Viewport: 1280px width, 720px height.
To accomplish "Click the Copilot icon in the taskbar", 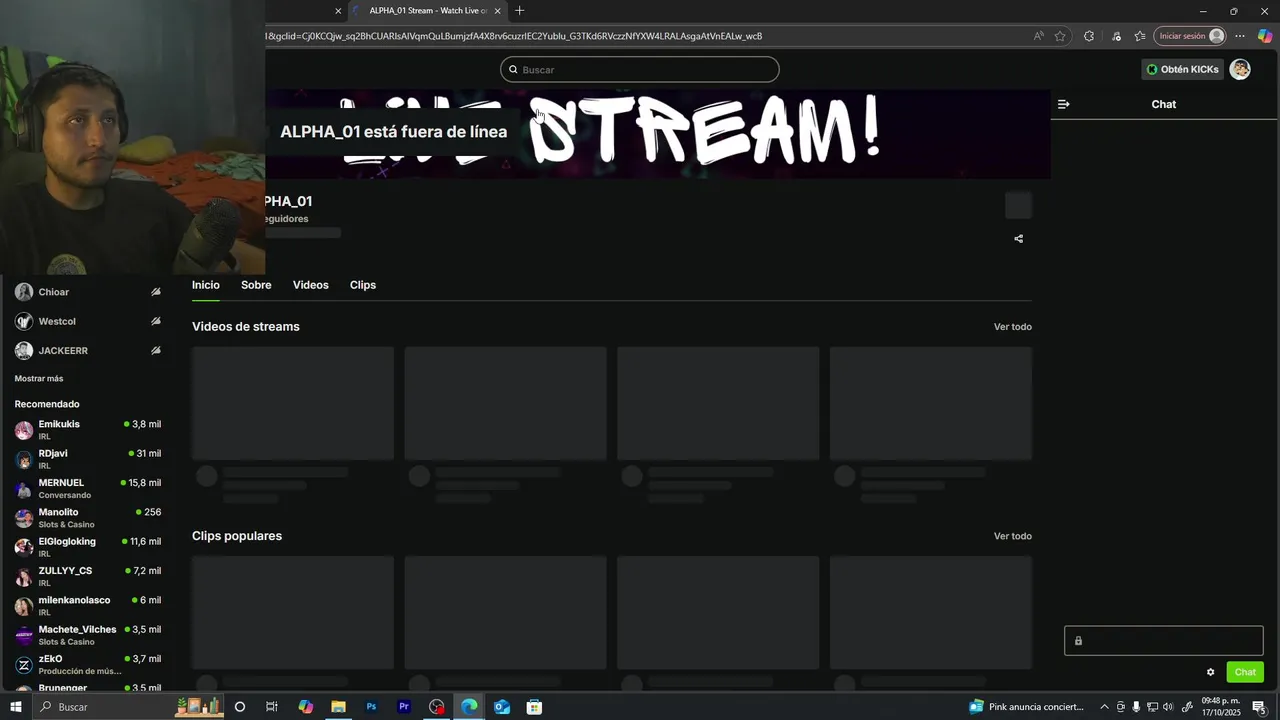I will (306, 707).
